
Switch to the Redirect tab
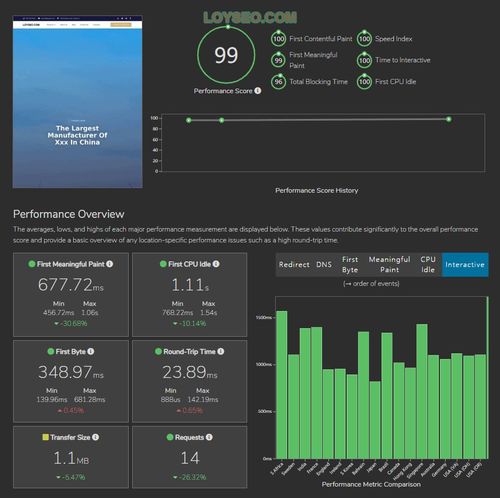coord(294,265)
